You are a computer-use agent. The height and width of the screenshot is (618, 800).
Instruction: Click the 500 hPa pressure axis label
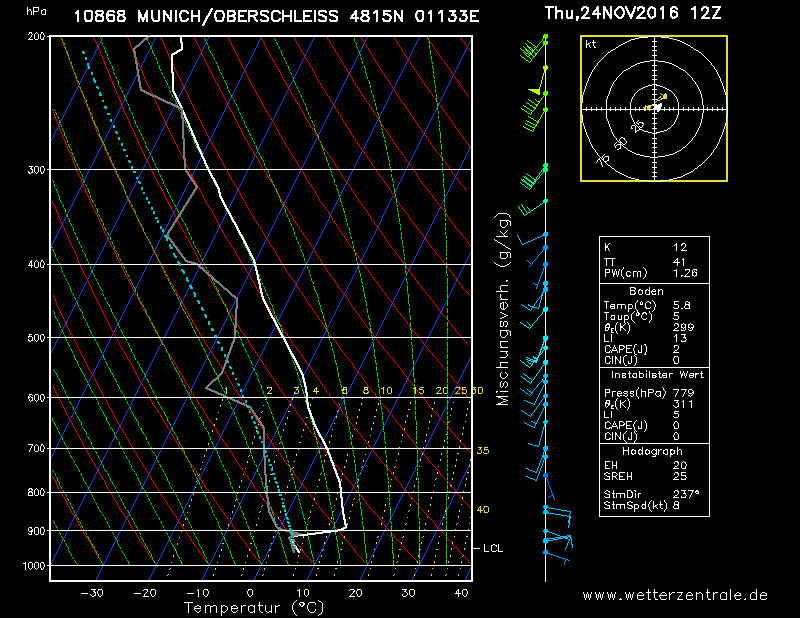click(x=36, y=338)
